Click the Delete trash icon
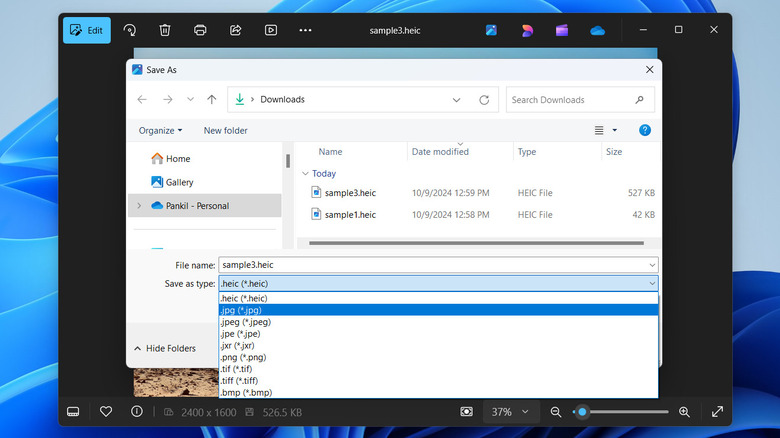Image resolution: width=780 pixels, height=438 pixels. pos(165,30)
